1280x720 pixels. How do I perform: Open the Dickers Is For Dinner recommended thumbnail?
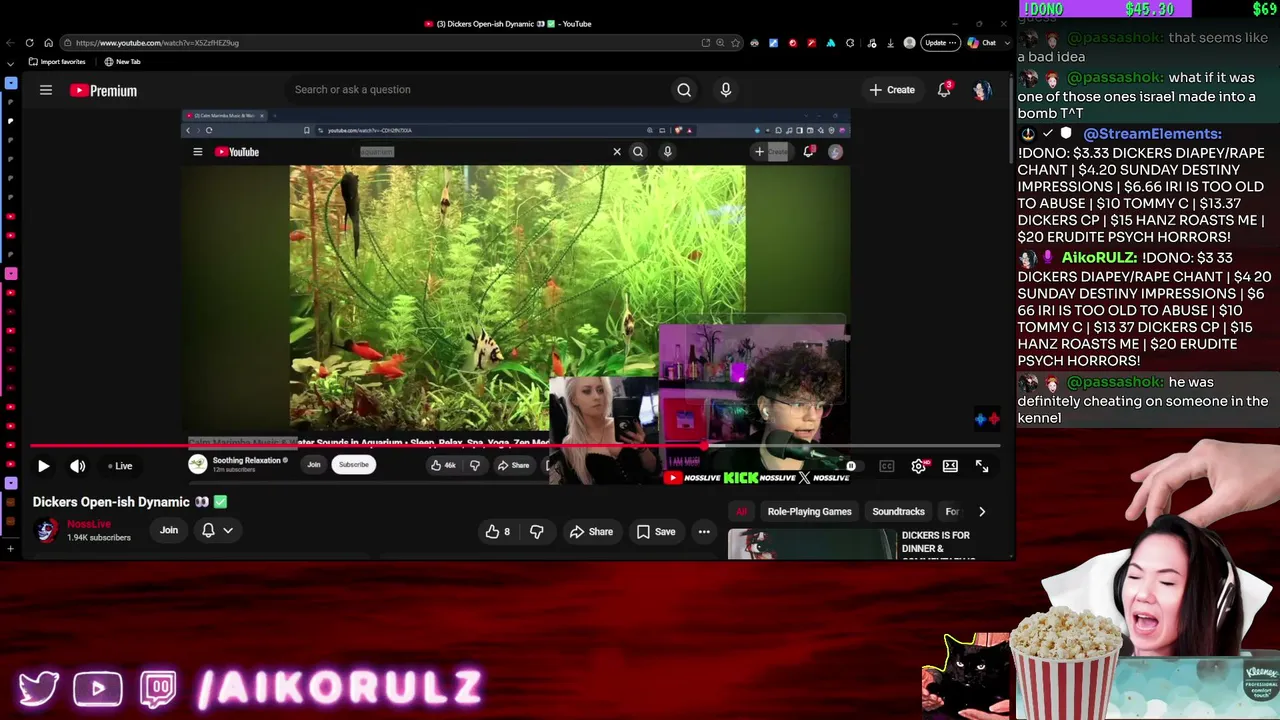coord(811,545)
